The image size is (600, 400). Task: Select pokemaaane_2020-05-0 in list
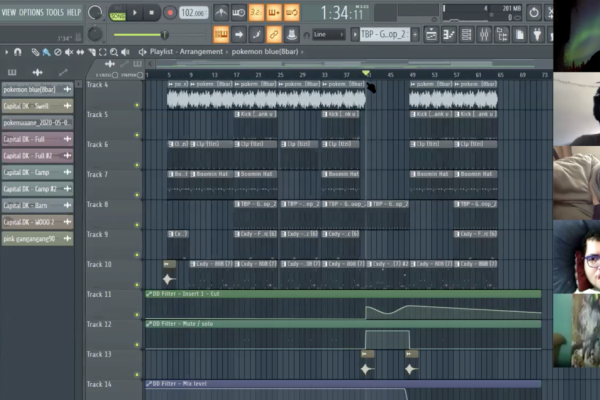37,122
